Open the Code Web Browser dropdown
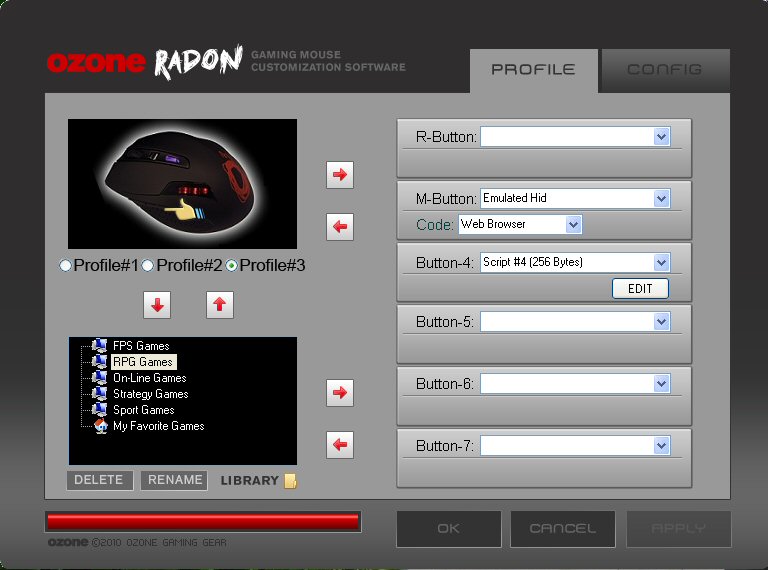Viewport: 768px width, 570px height. coord(573,224)
